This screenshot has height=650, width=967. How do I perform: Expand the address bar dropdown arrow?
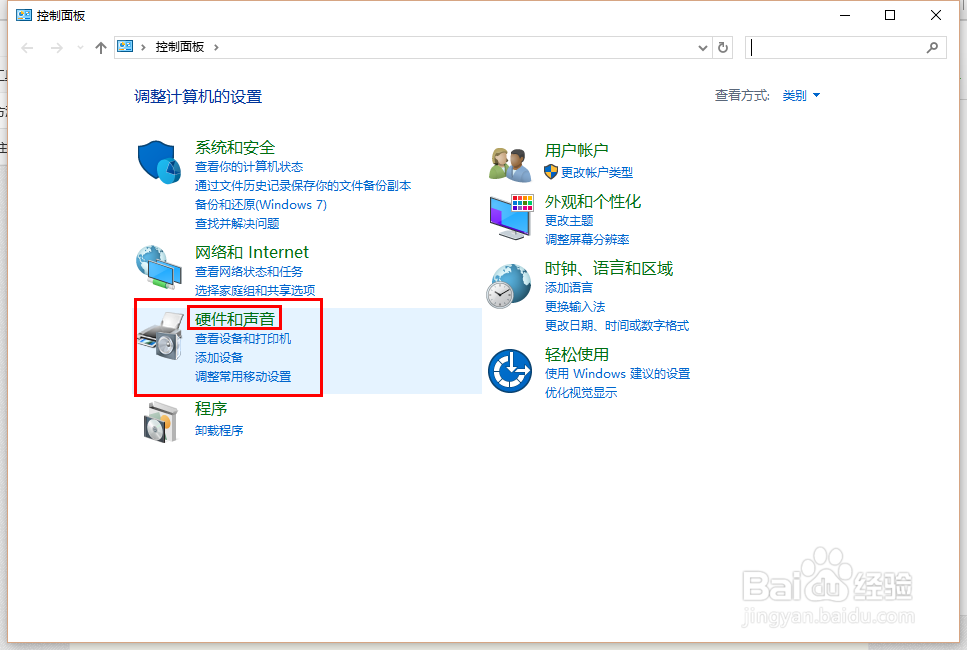(x=703, y=46)
